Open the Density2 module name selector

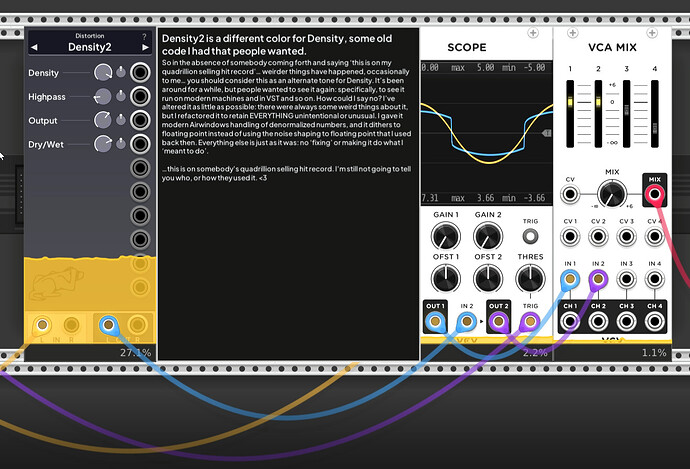90,47
